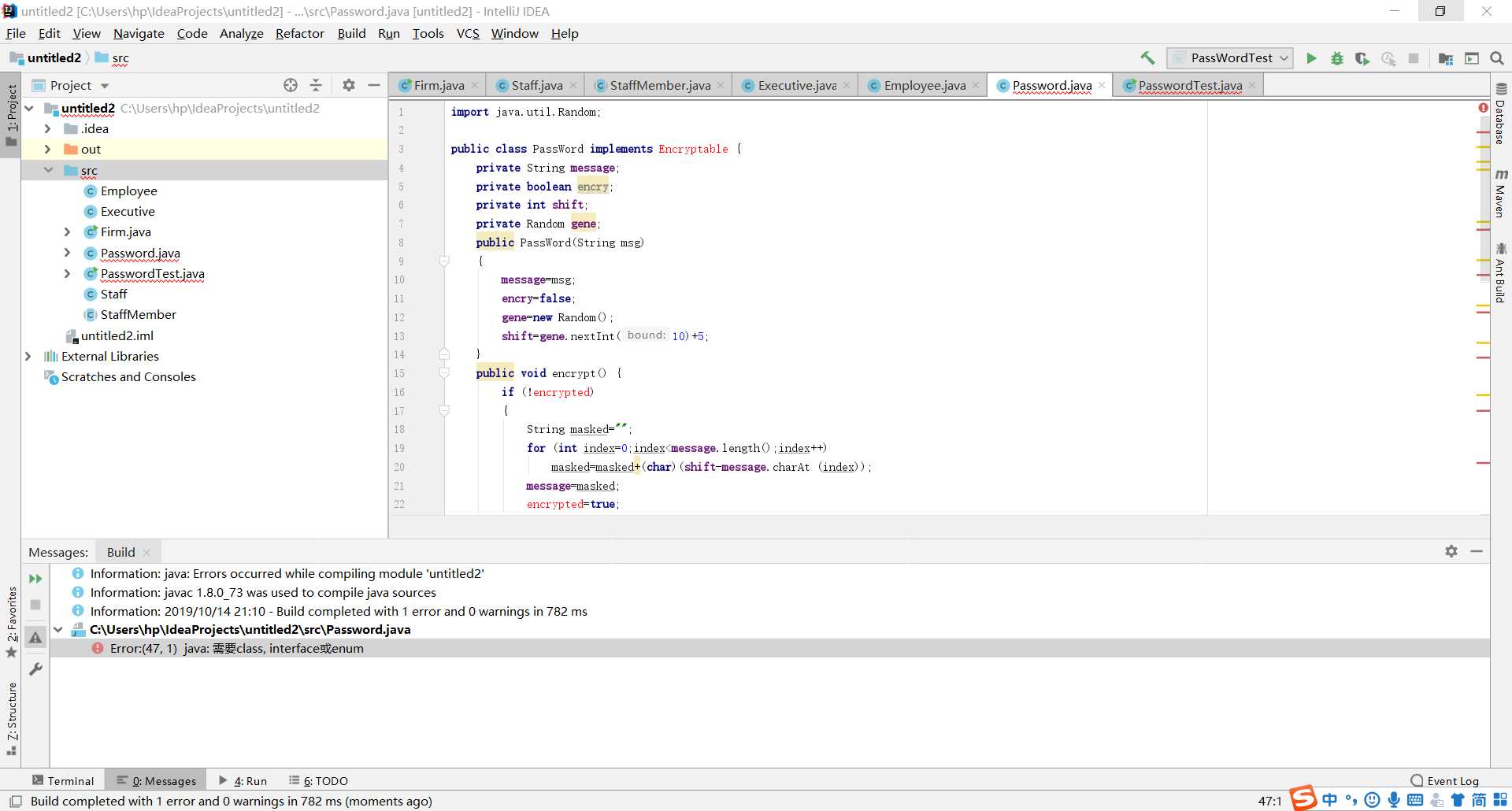This screenshot has width=1512, height=811.
Task: Collapse the src folder
Action: pyautogui.click(x=47, y=170)
